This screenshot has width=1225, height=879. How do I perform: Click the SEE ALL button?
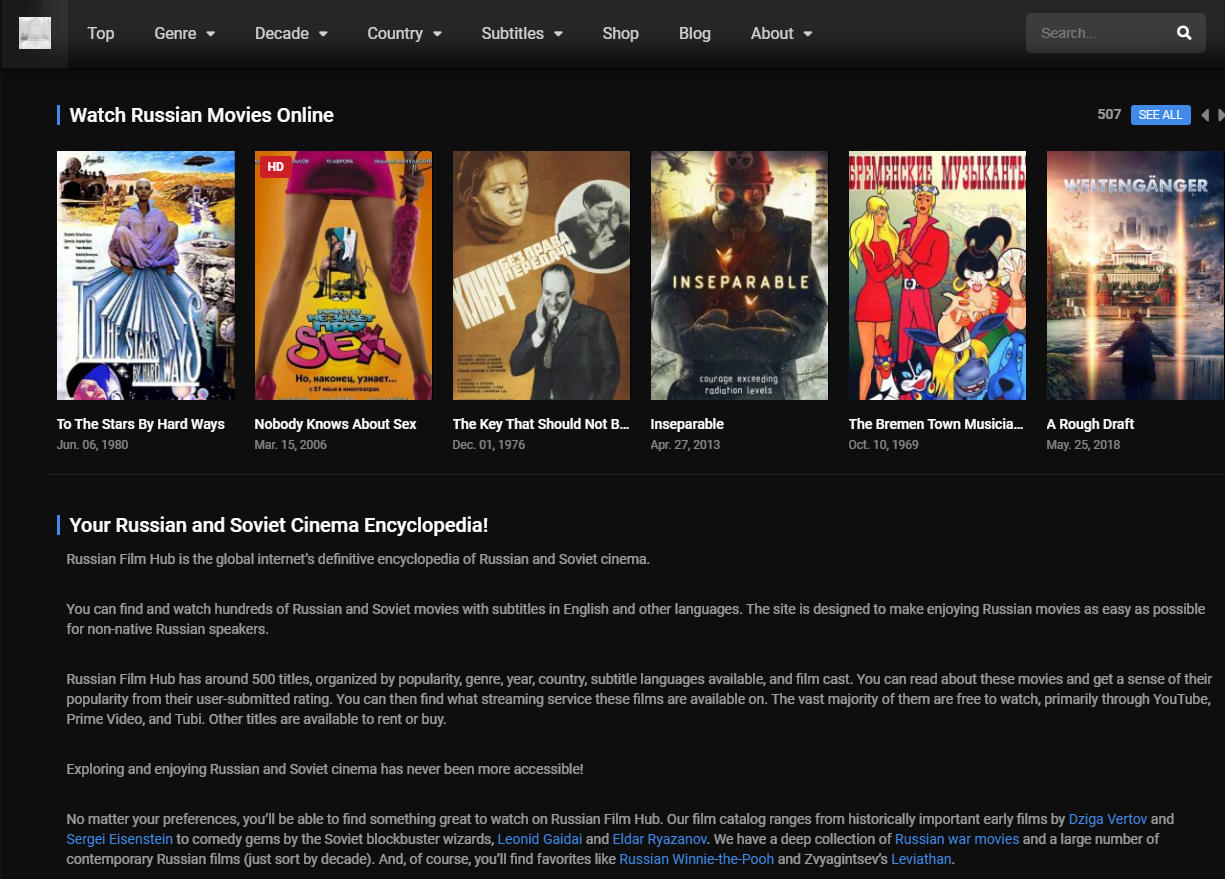pos(1160,115)
